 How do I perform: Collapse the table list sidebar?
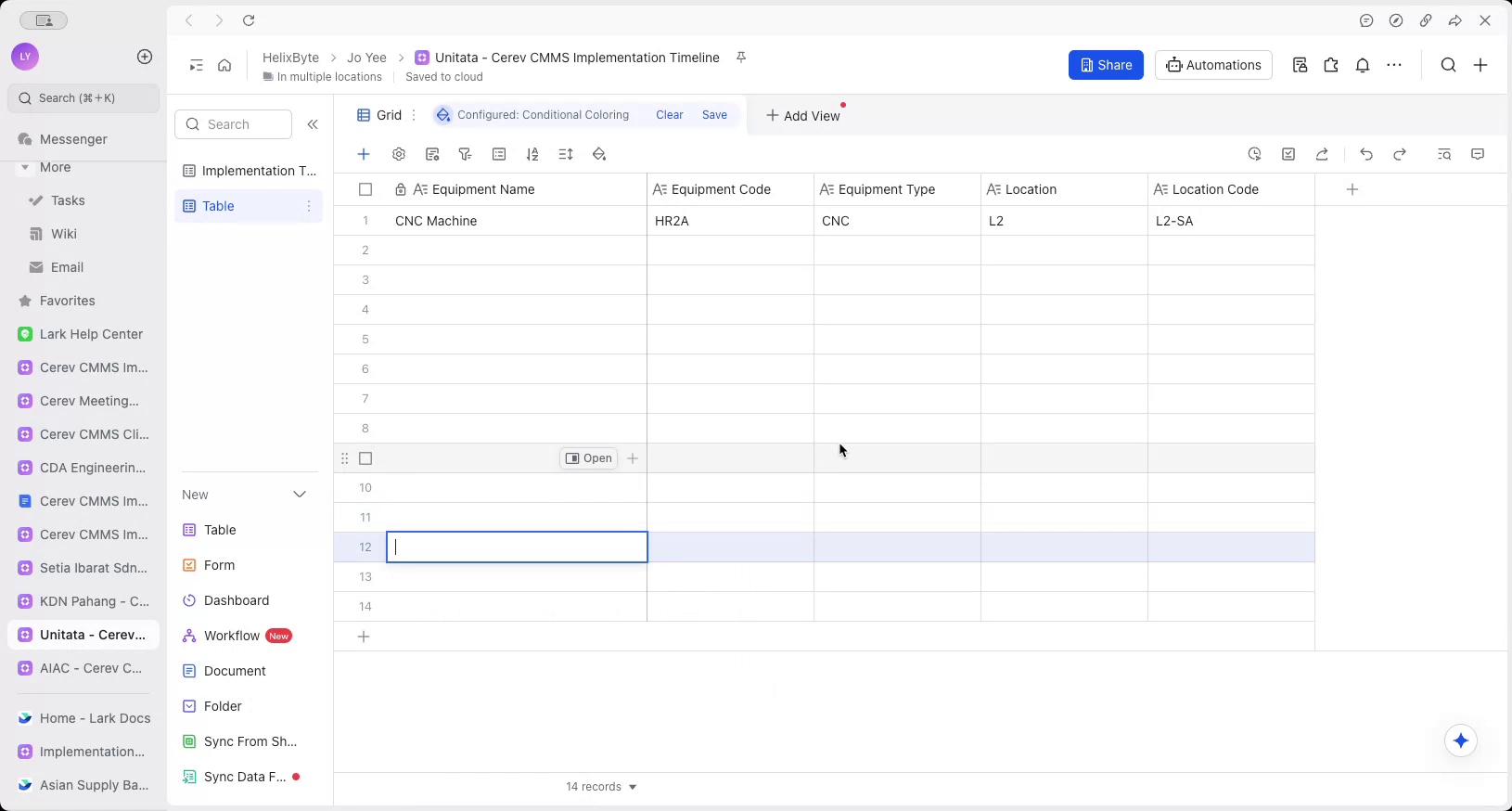(x=313, y=124)
